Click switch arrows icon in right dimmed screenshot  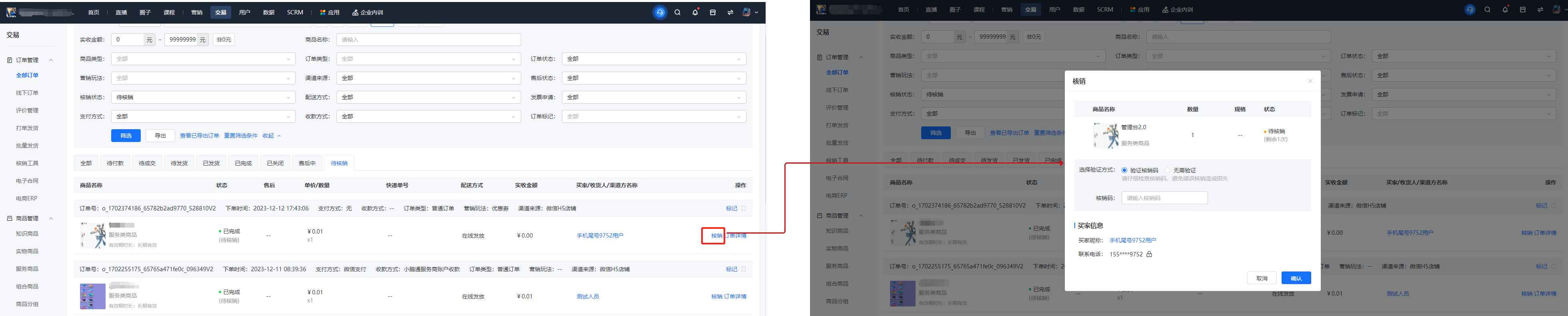[x=1541, y=10]
